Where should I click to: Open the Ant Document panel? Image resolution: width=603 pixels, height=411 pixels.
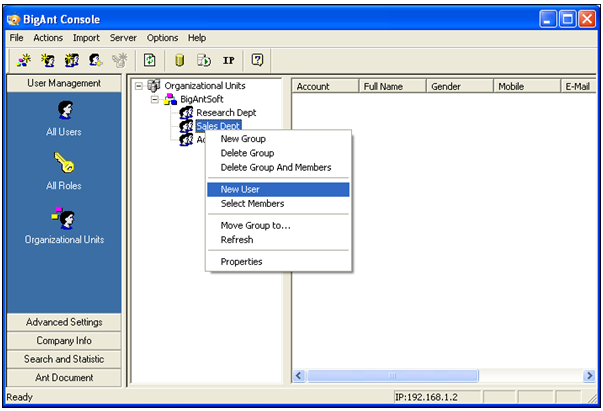click(x=64, y=378)
